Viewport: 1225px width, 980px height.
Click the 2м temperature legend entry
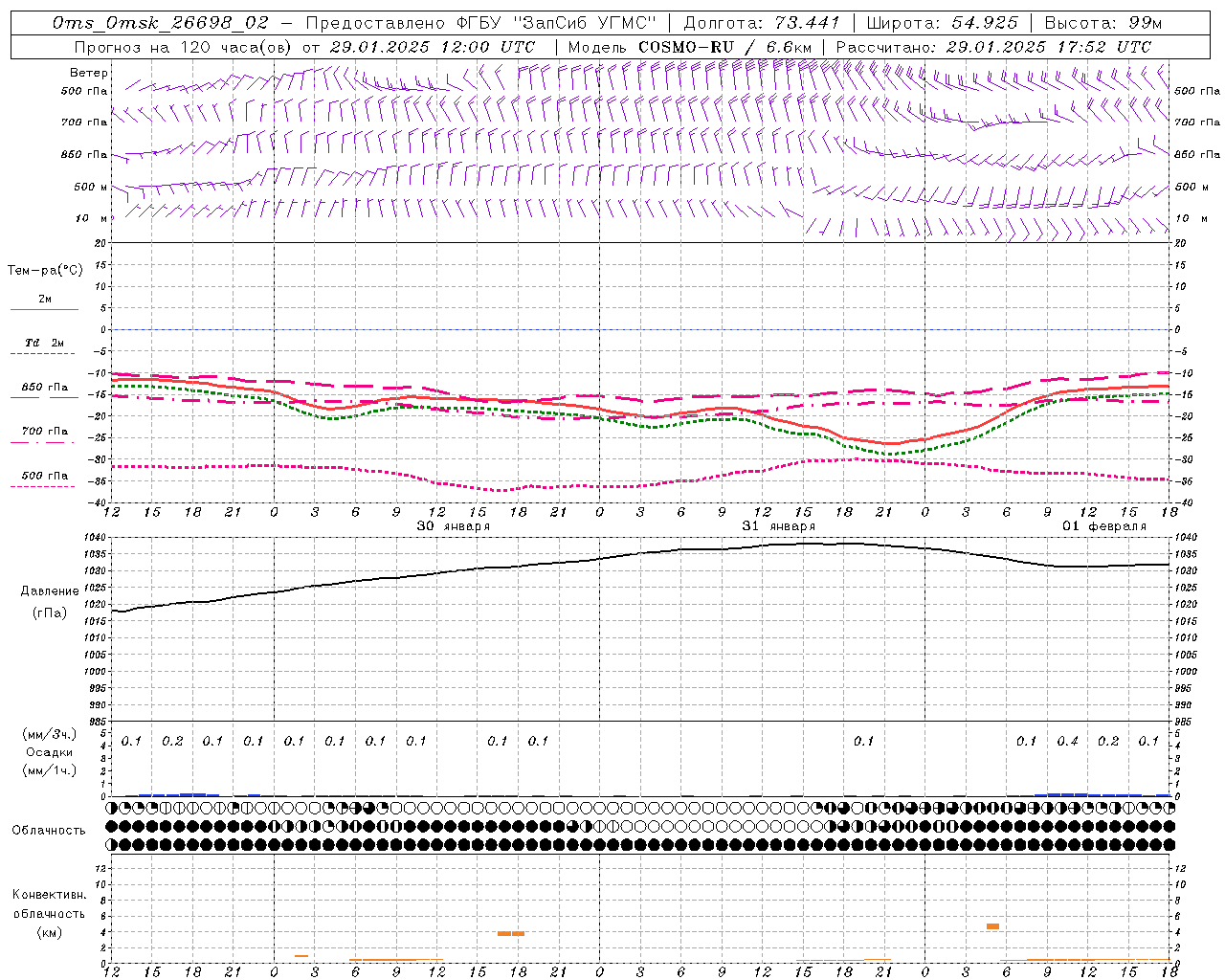click(x=45, y=299)
